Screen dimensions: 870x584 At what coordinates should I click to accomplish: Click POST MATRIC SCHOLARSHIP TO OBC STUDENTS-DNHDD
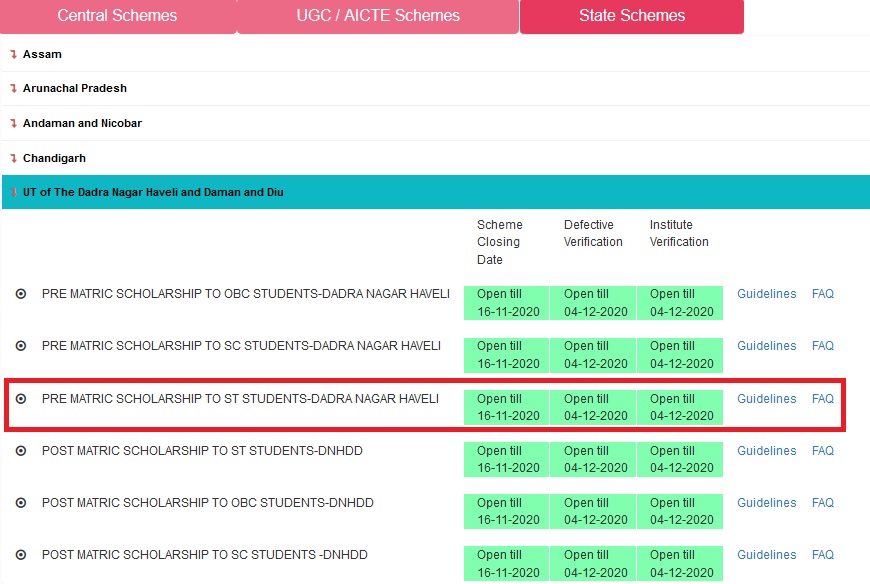point(208,503)
